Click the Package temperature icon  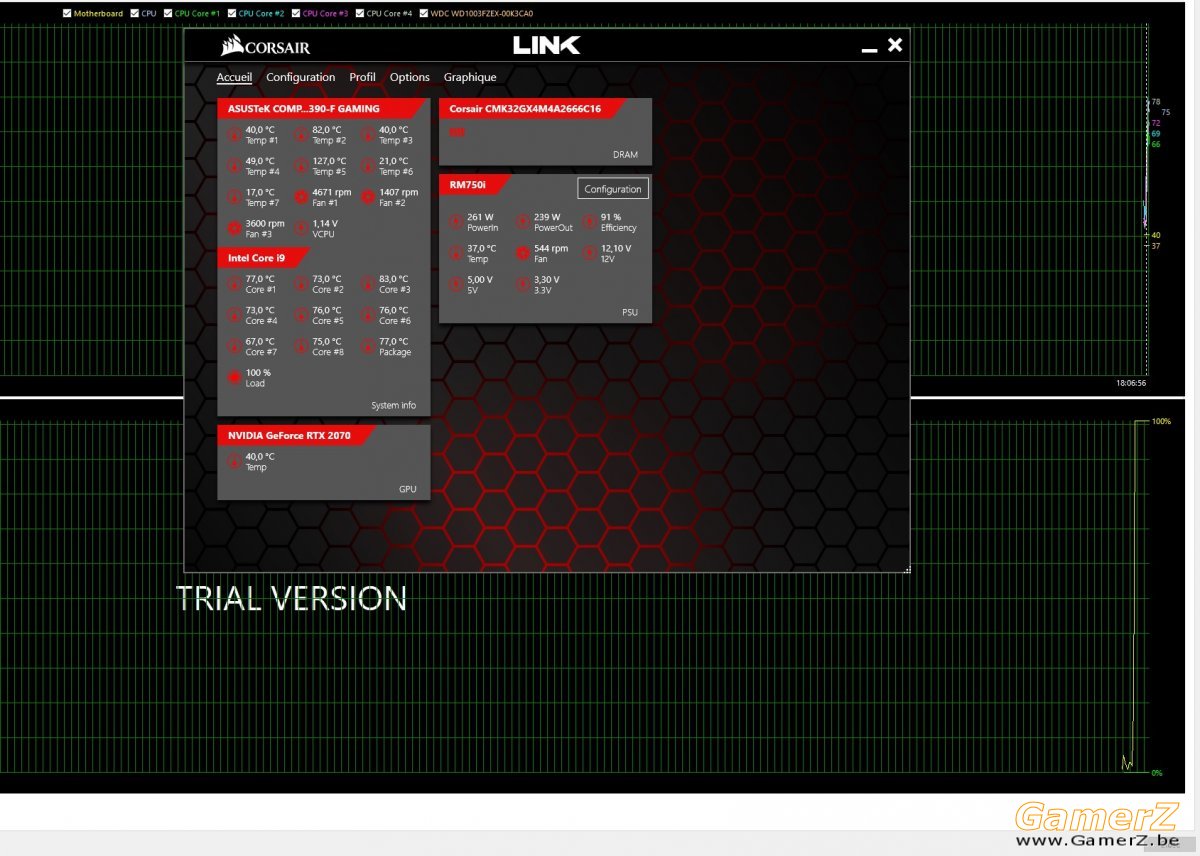coord(368,346)
